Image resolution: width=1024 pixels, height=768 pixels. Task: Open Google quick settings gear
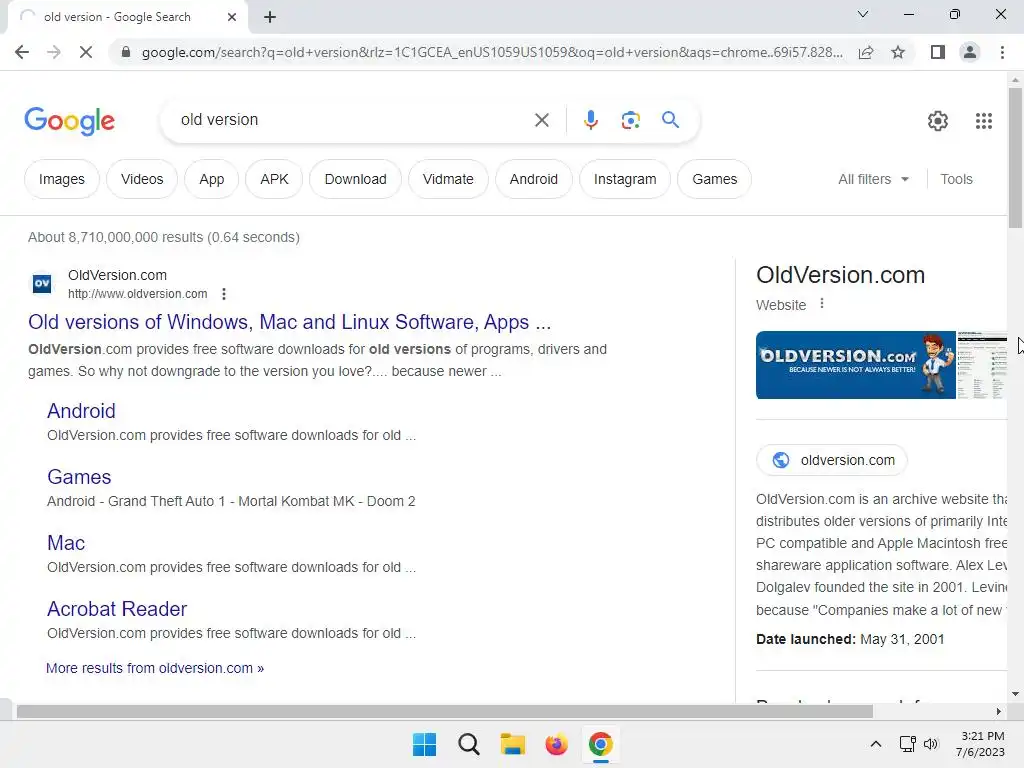point(938,121)
